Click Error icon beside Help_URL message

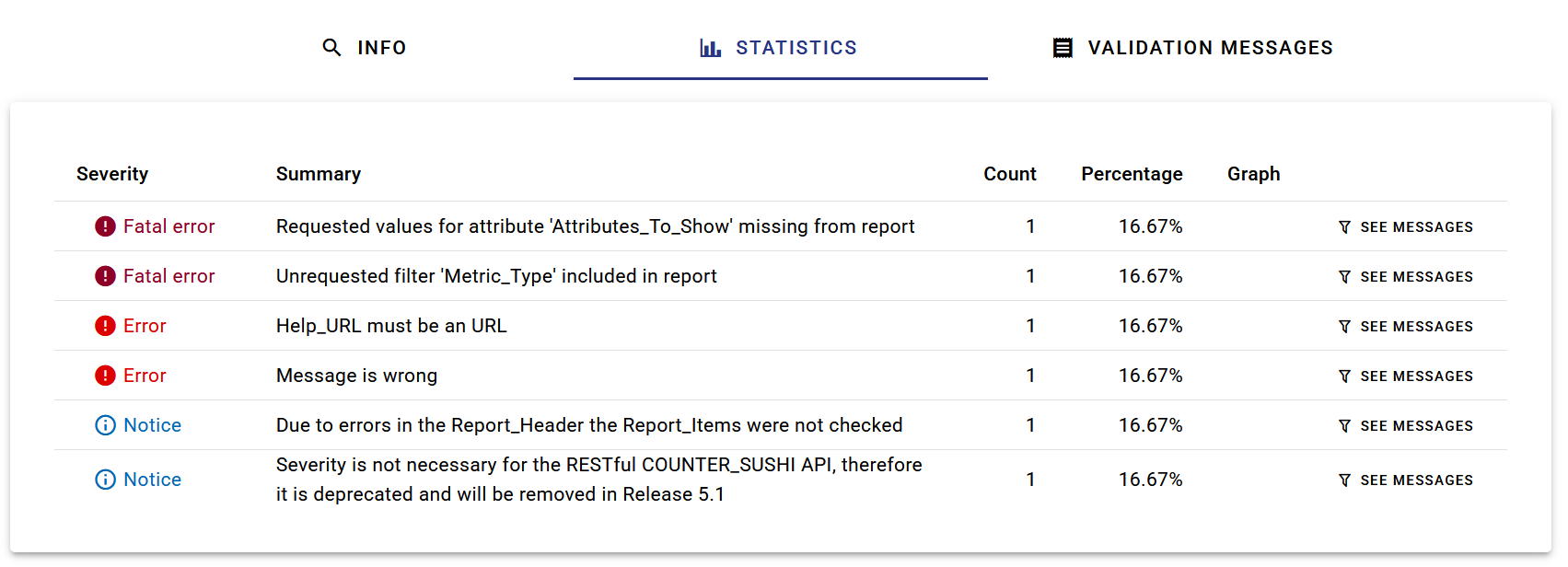106,326
